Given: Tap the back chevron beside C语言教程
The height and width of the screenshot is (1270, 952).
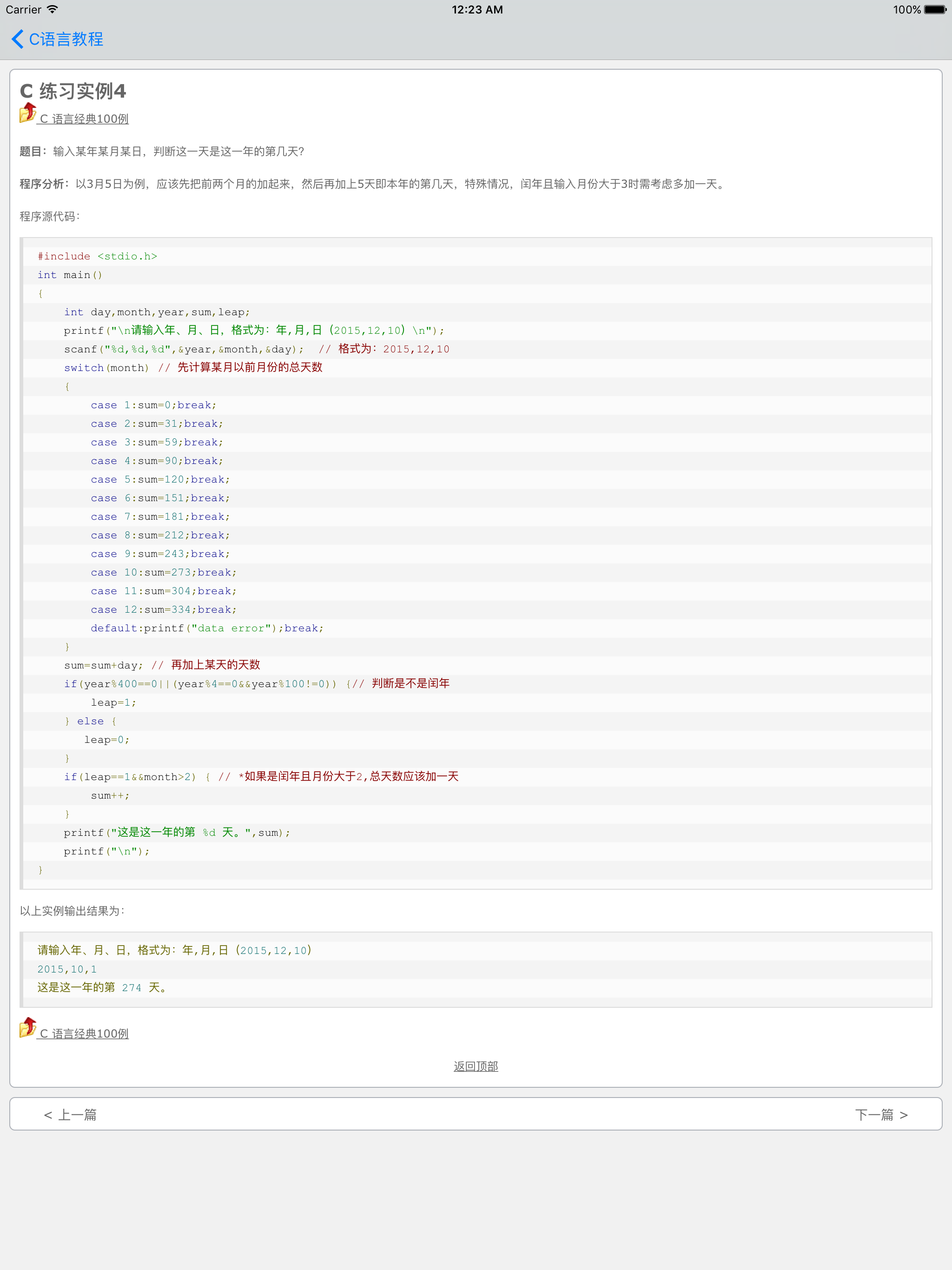Looking at the screenshot, I should [17, 39].
